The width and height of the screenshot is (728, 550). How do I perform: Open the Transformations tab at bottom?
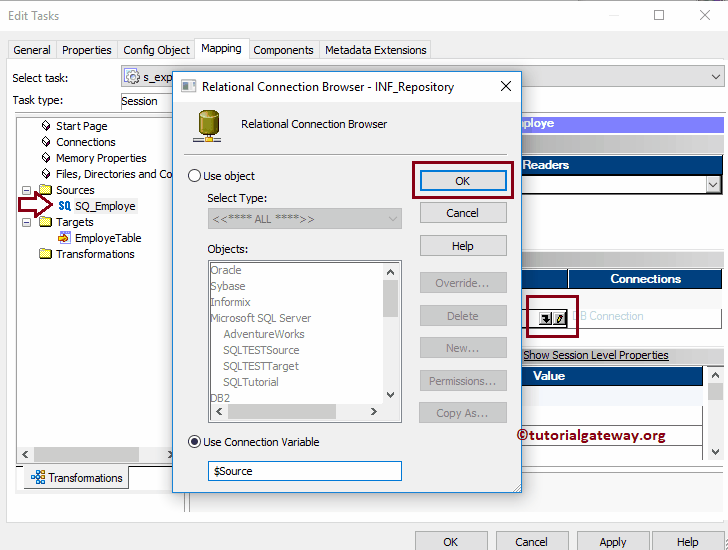pos(77,477)
